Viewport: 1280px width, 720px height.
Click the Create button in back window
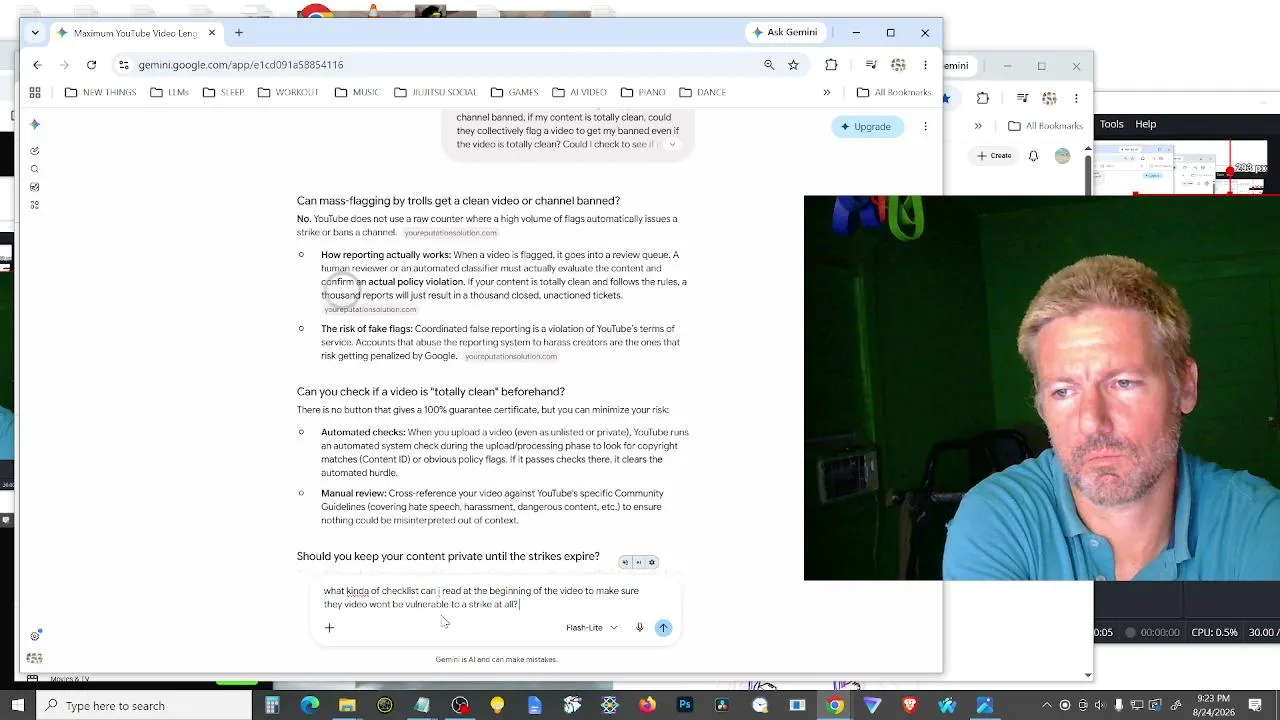pyautogui.click(x=994, y=156)
